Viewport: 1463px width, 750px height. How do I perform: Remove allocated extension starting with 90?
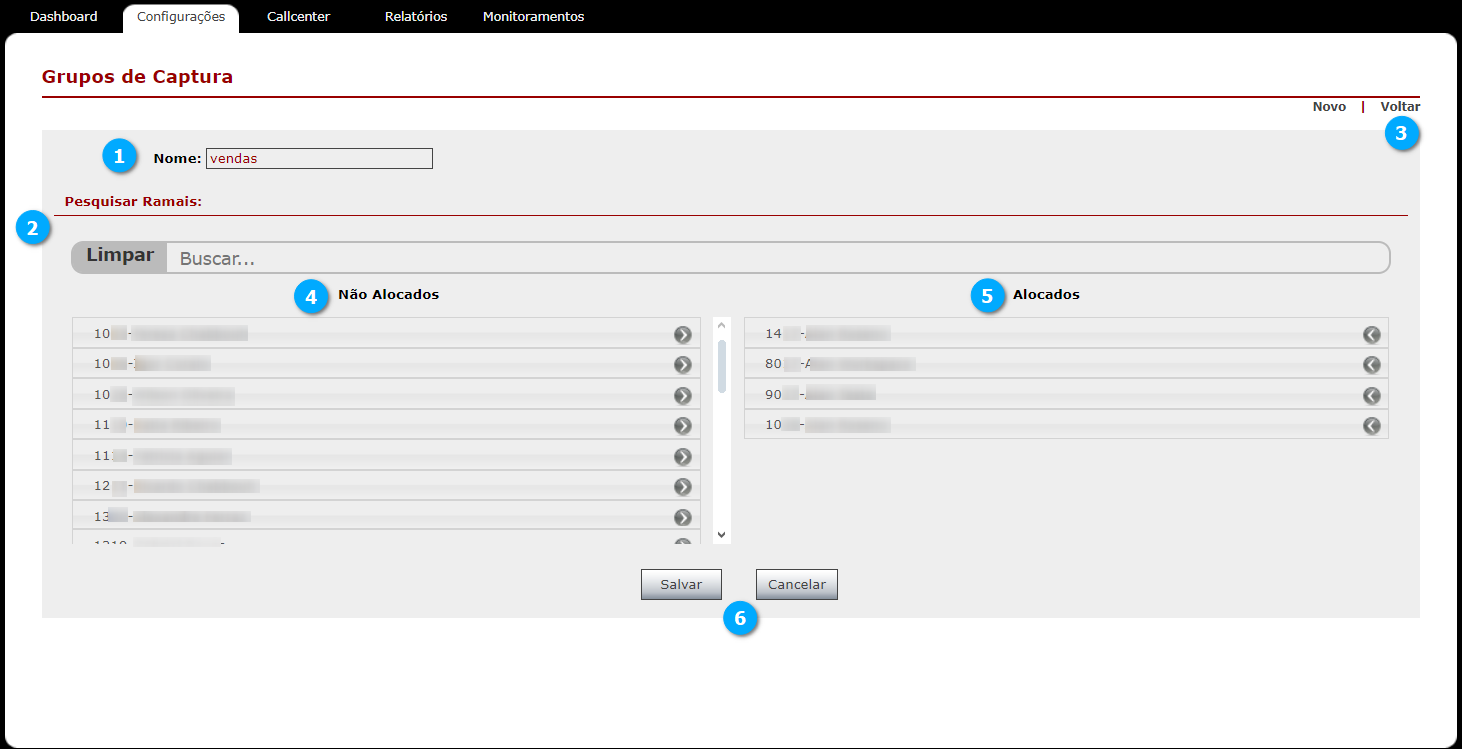(x=1372, y=395)
